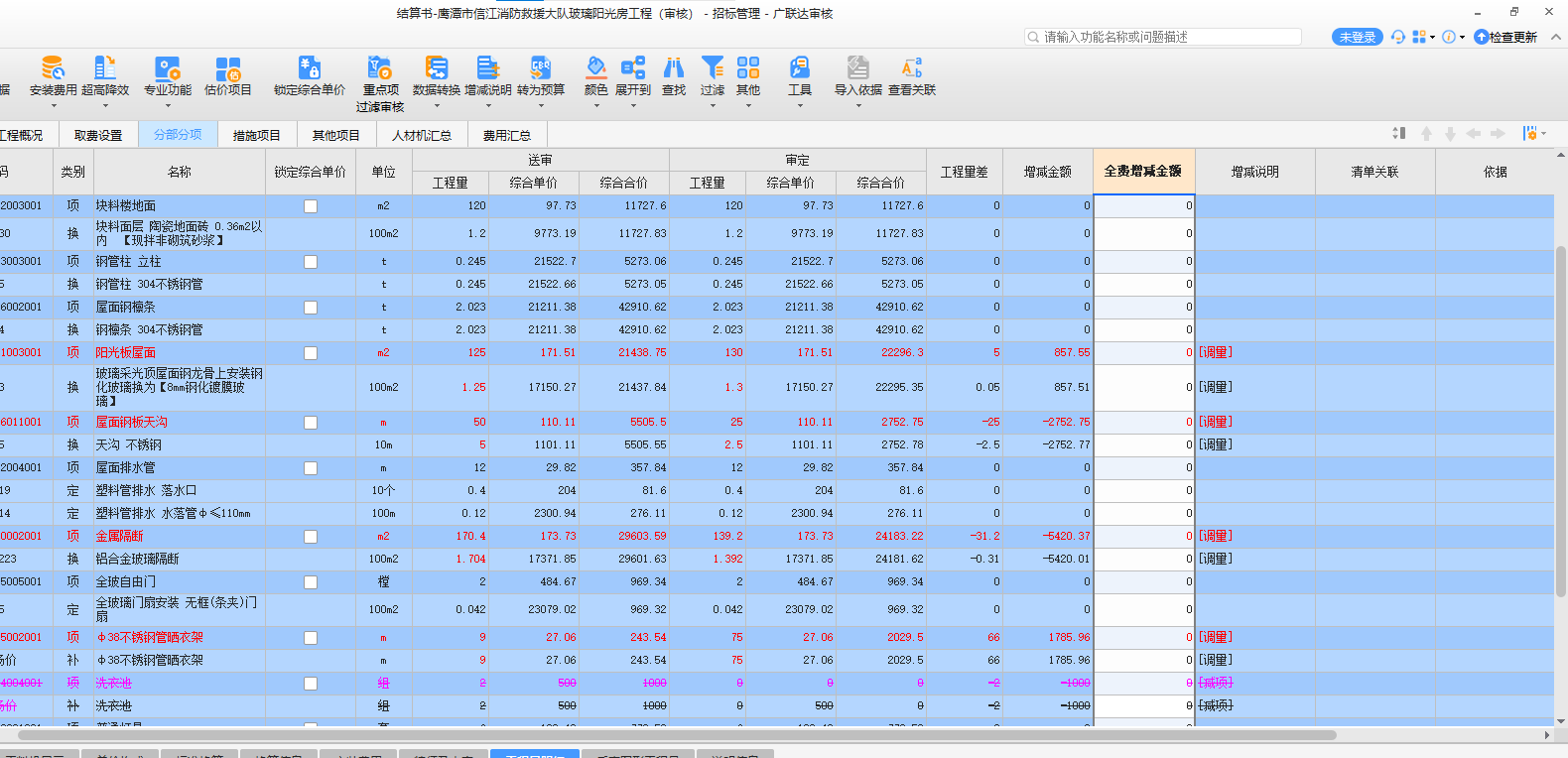Open the 其他 grid icon
The image size is (1568, 758).
(x=748, y=68)
